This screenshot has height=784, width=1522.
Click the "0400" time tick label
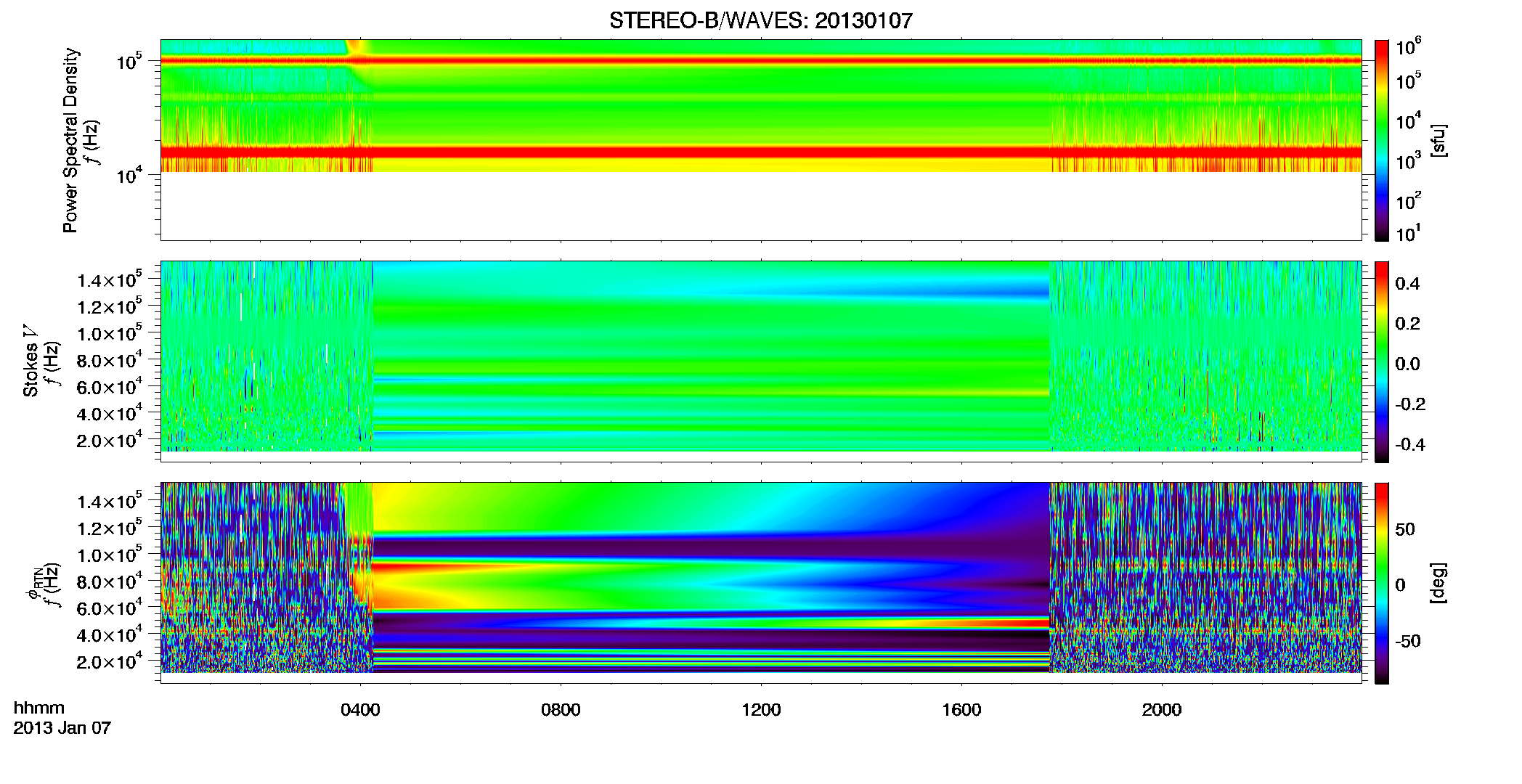click(x=360, y=710)
